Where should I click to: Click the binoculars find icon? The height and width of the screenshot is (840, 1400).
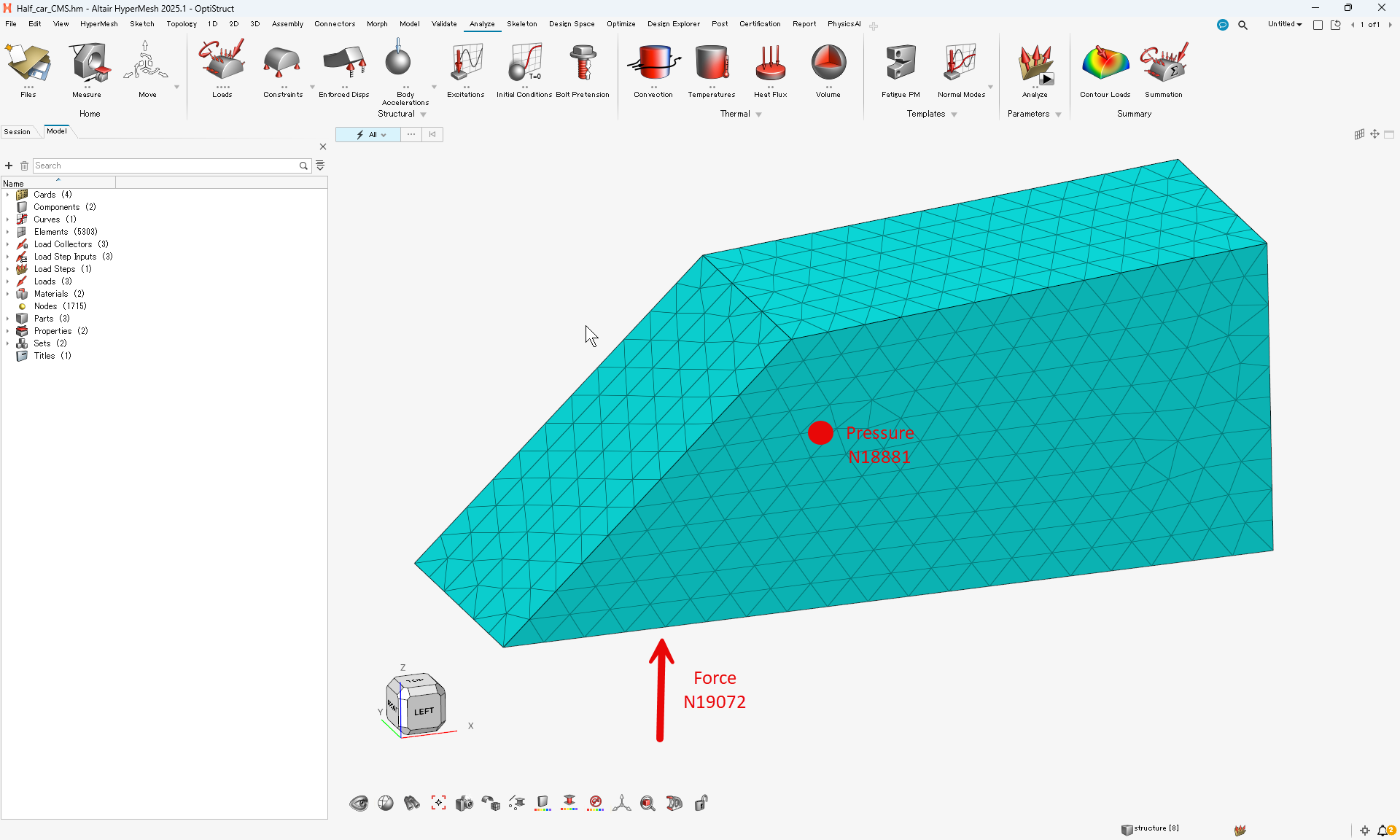pyautogui.click(x=412, y=803)
